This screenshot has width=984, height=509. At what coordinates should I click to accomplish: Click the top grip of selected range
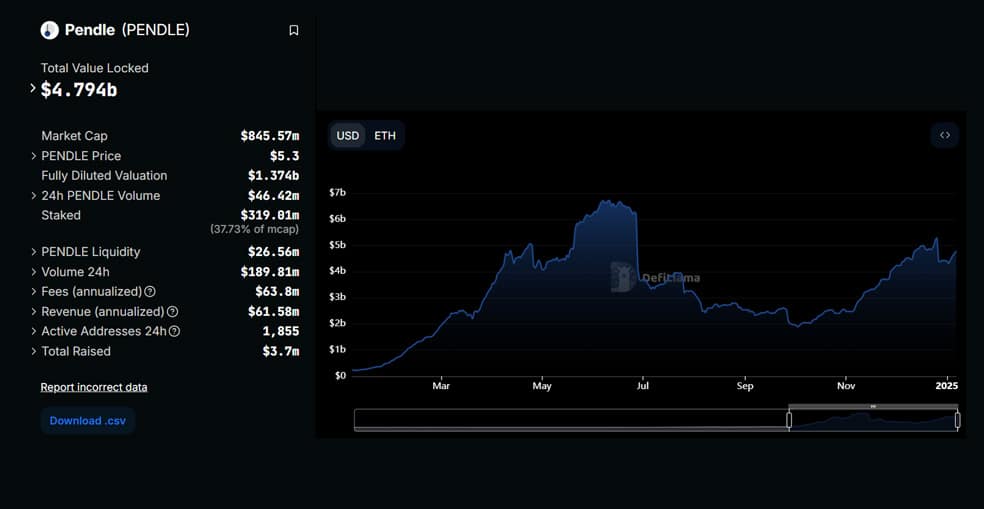873,407
